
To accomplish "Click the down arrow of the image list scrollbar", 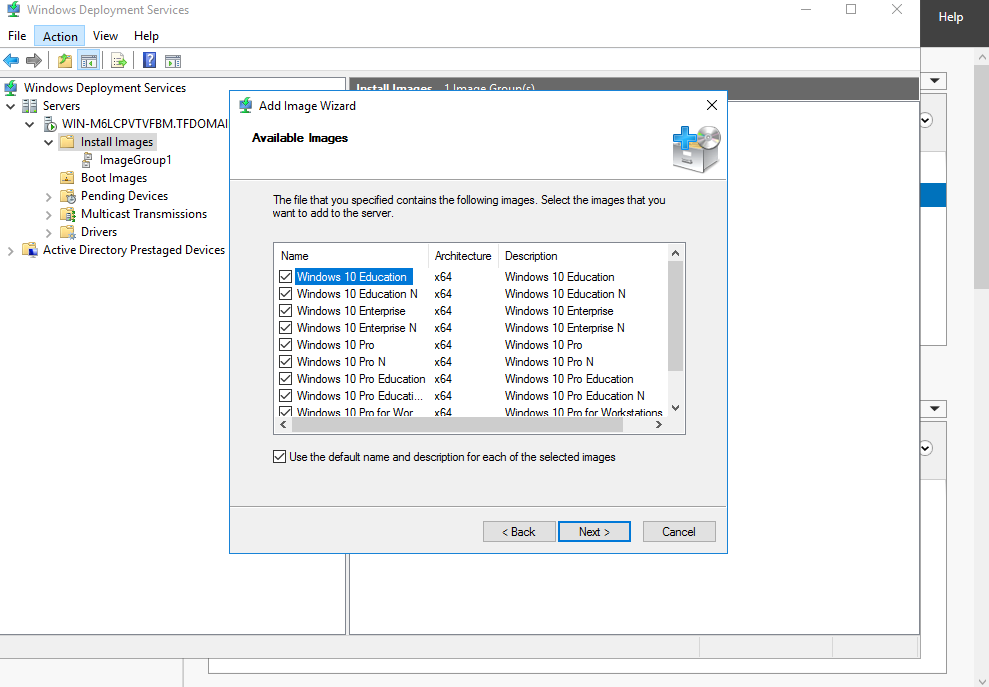I will (675, 408).
